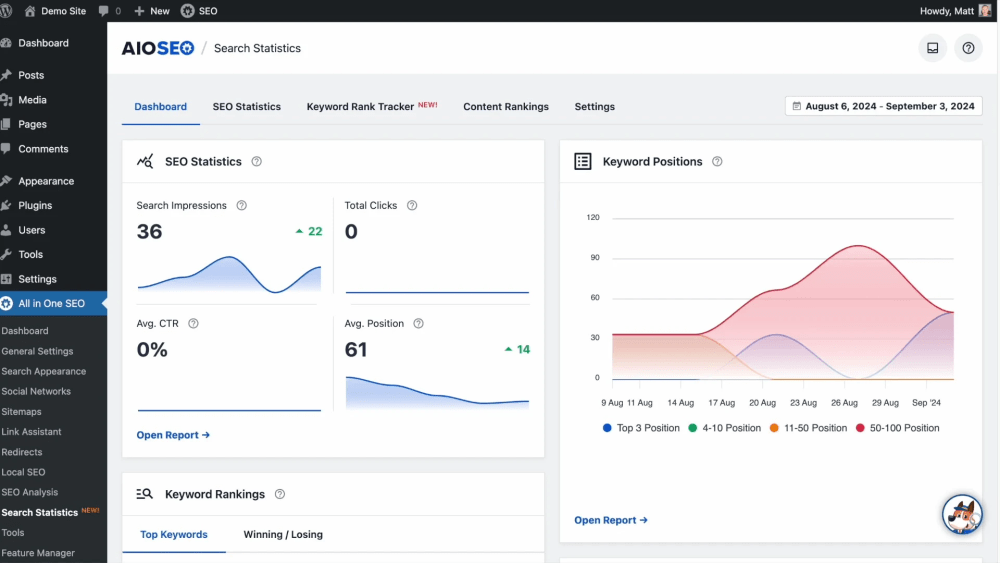The width and height of the screenshot is (1000, 563).
Task: Toggle 11-50 Position orange legend swatch
Action: tap(774, 428)
